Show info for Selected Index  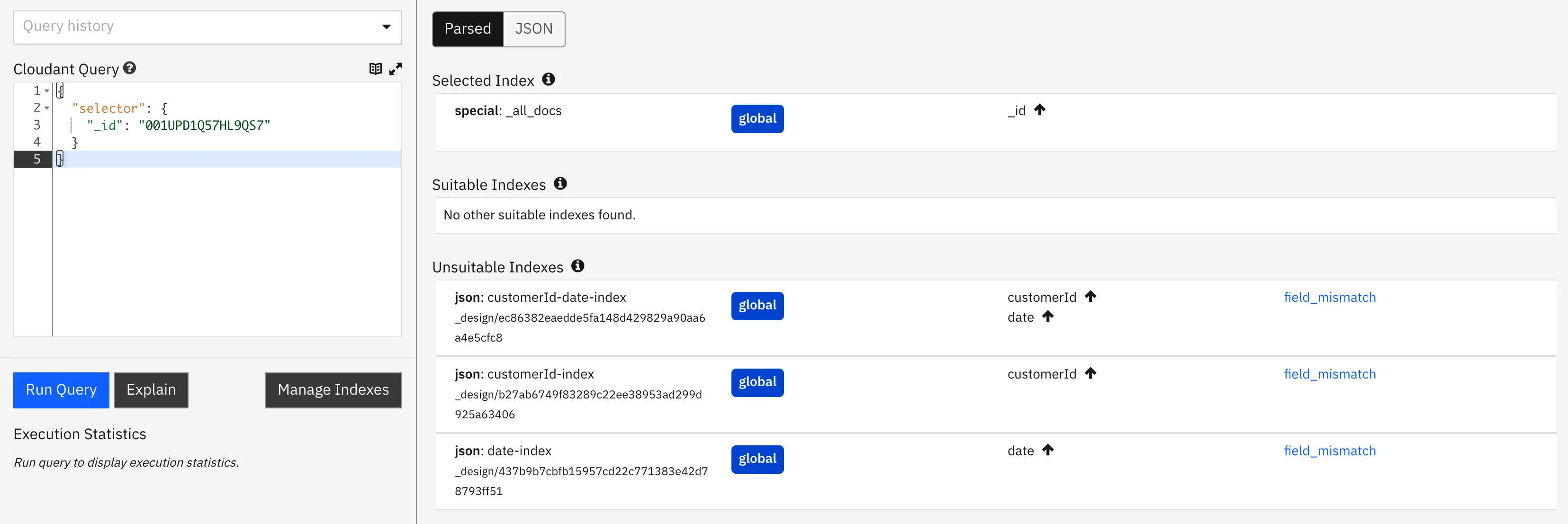point(549,79)
